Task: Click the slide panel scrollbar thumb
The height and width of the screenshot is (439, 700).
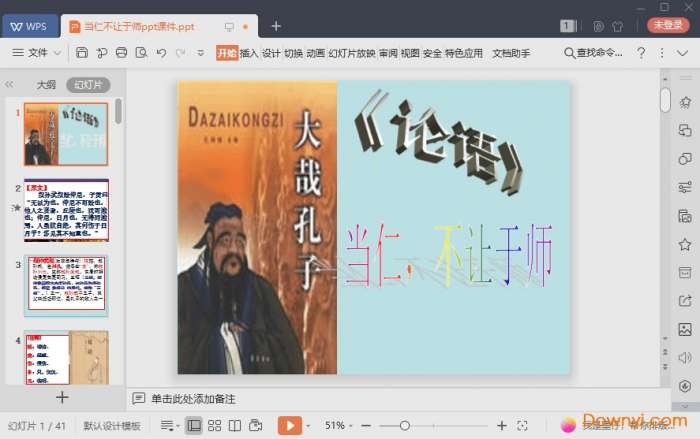Action: pyautogui.click(x=118, y=111)
